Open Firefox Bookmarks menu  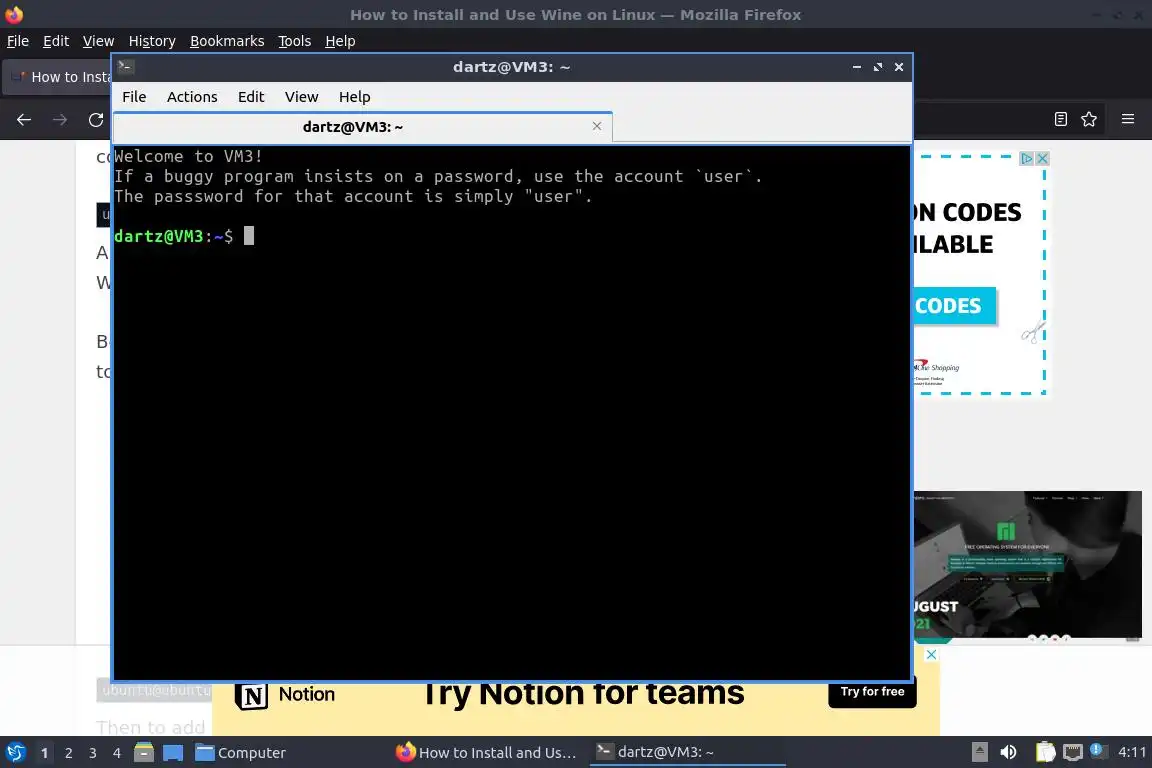(227, 41)
